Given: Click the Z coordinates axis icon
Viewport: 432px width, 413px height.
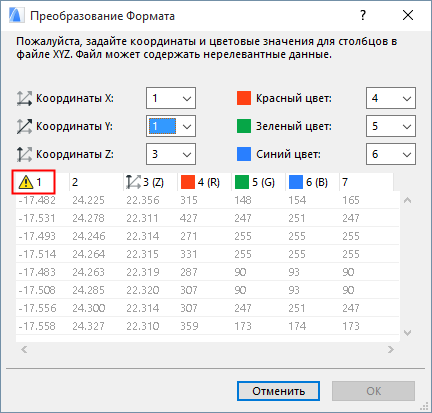Looking at the screenshot, I should click(24, 154).
